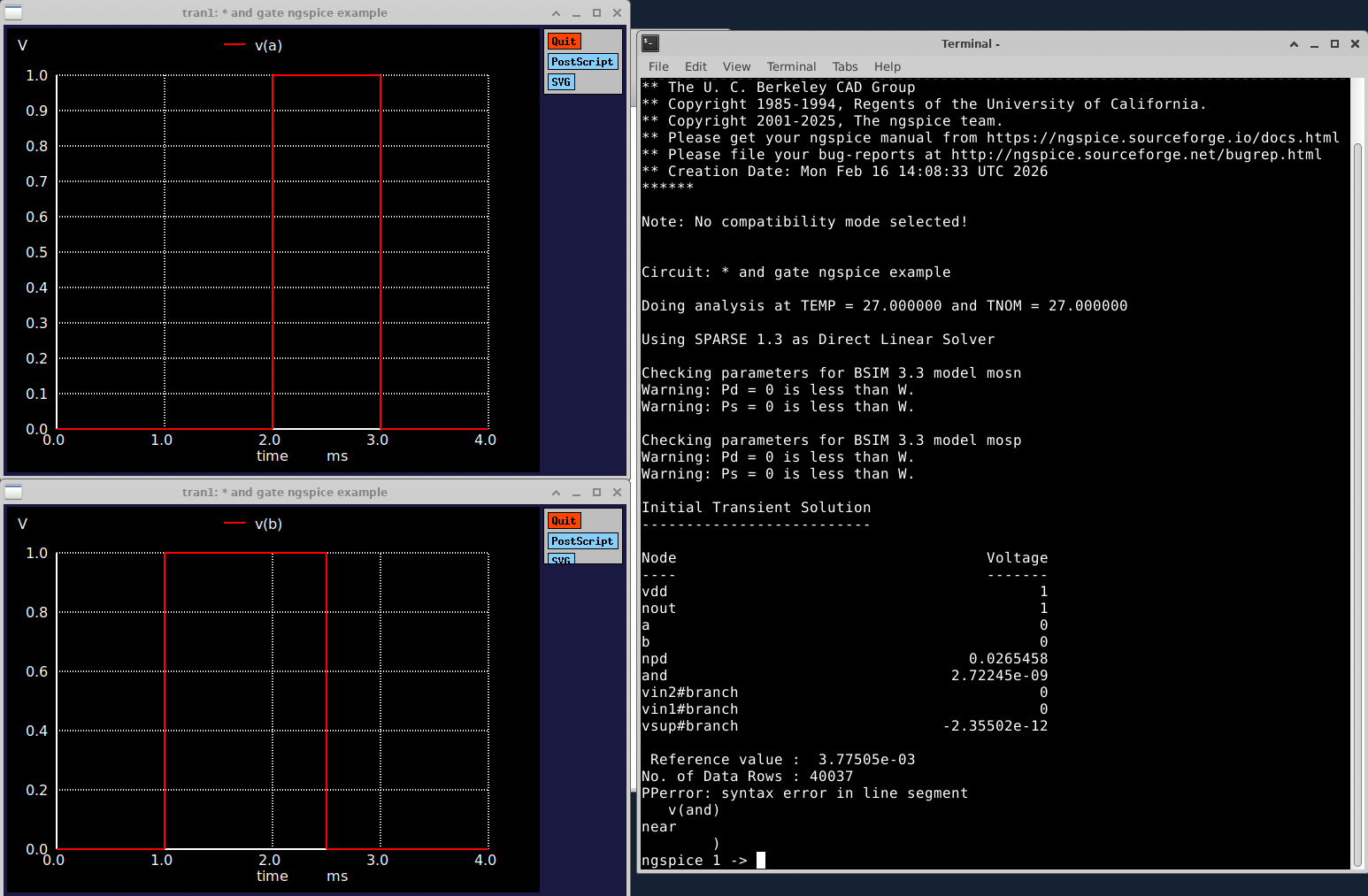
Task: Click Quit in the v(a) plot window
Action: pos(564,42)
